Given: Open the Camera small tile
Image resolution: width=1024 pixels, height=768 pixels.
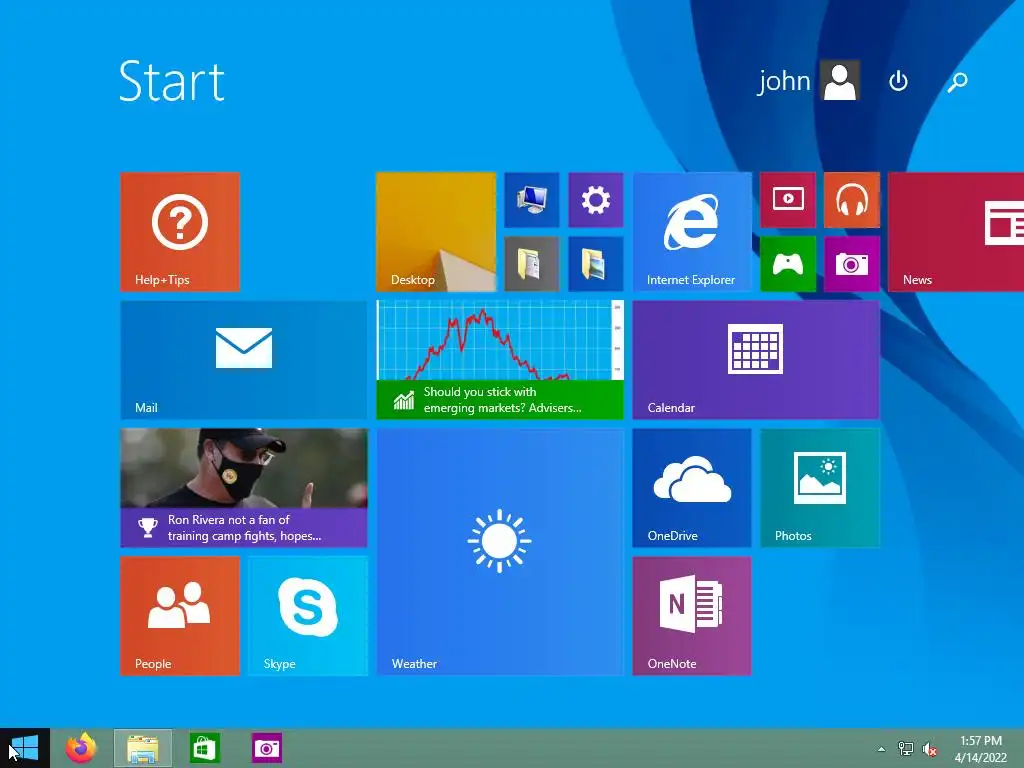Looking at the screenshot, I should [852, 264].
